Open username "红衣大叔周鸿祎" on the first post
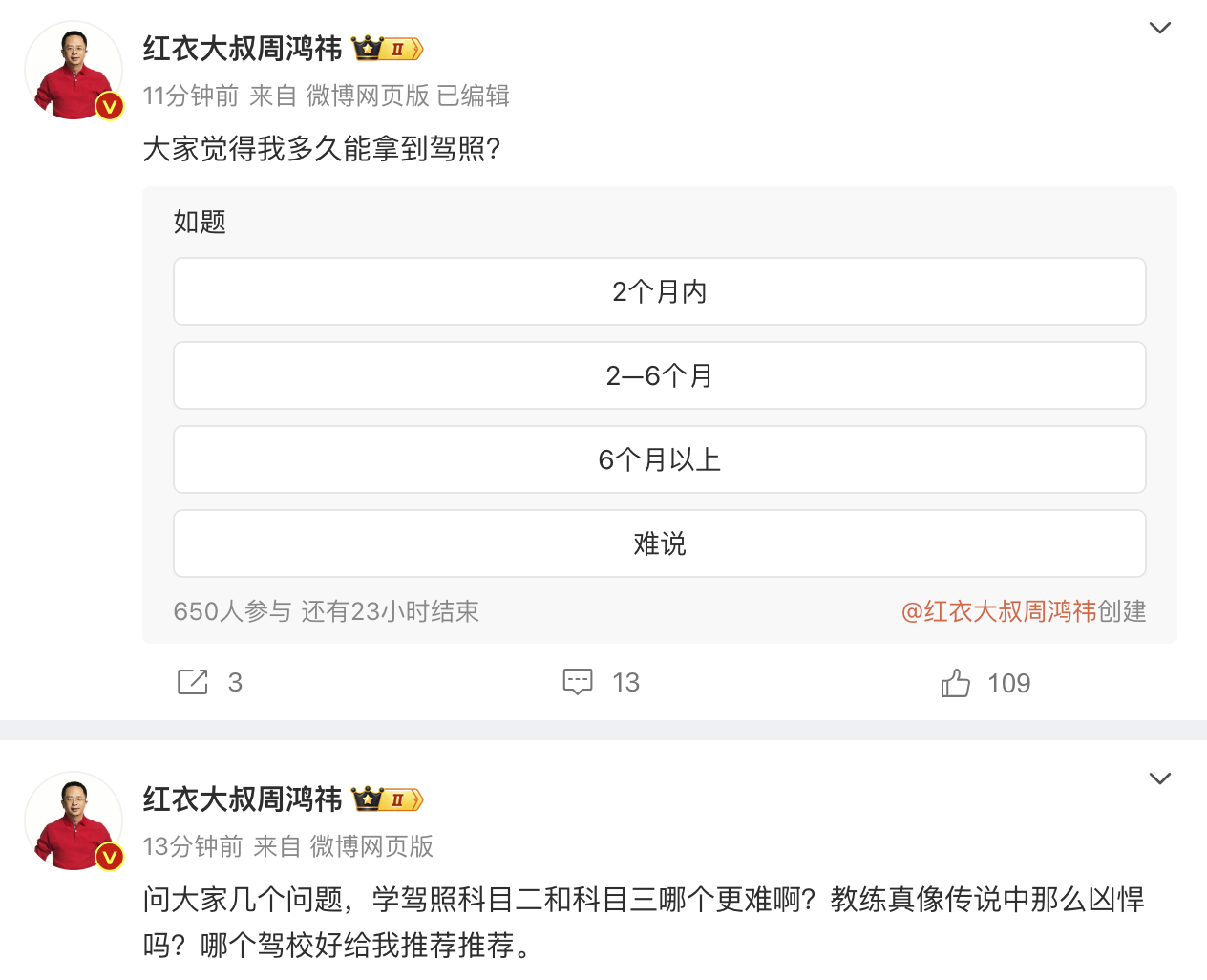This screenshot has height=980, width=1207. (x=243, y=48)
